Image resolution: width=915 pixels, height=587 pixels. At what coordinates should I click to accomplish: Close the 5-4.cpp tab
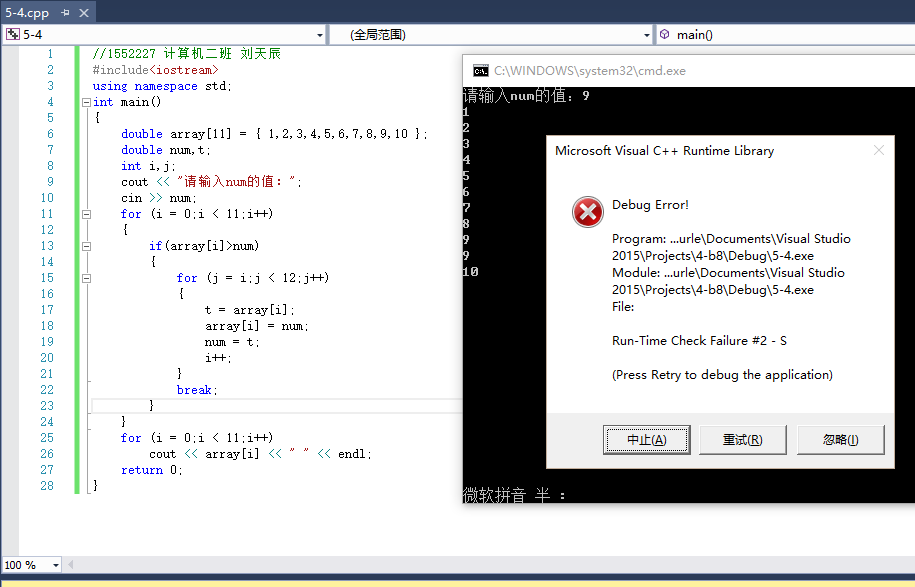tap(84, 12)
